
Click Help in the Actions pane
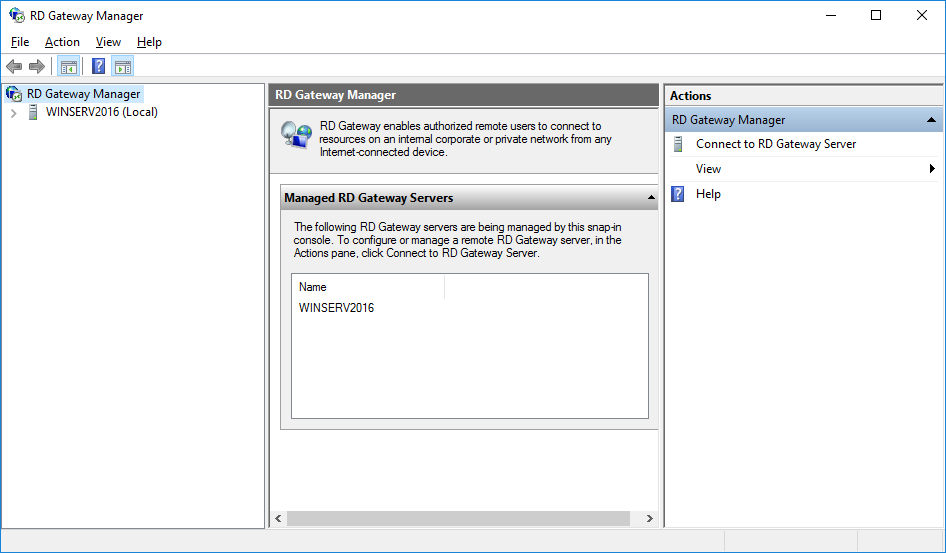708,194
